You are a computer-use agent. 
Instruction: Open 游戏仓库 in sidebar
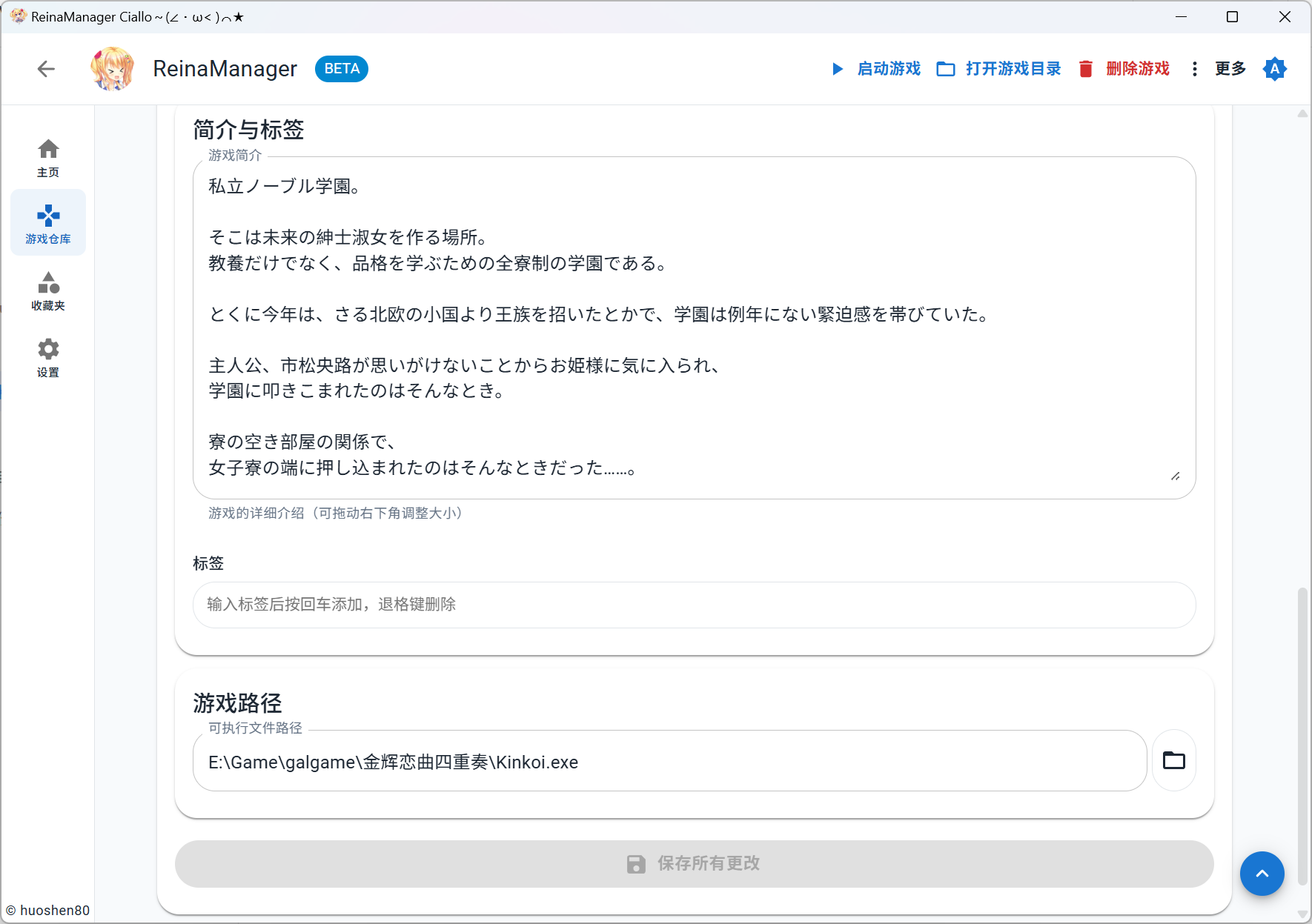tap(48, 223)
